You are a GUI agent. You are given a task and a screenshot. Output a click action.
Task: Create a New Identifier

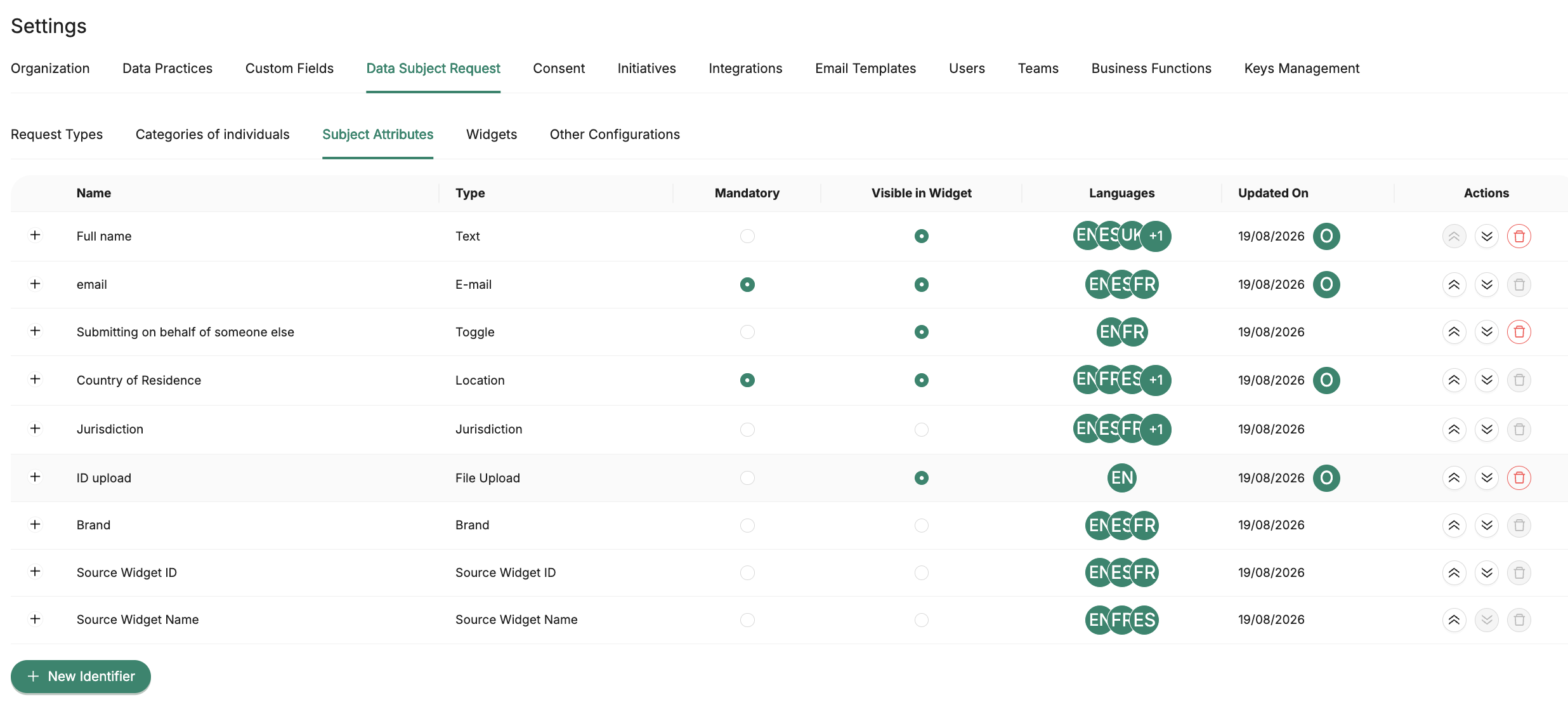81,677
